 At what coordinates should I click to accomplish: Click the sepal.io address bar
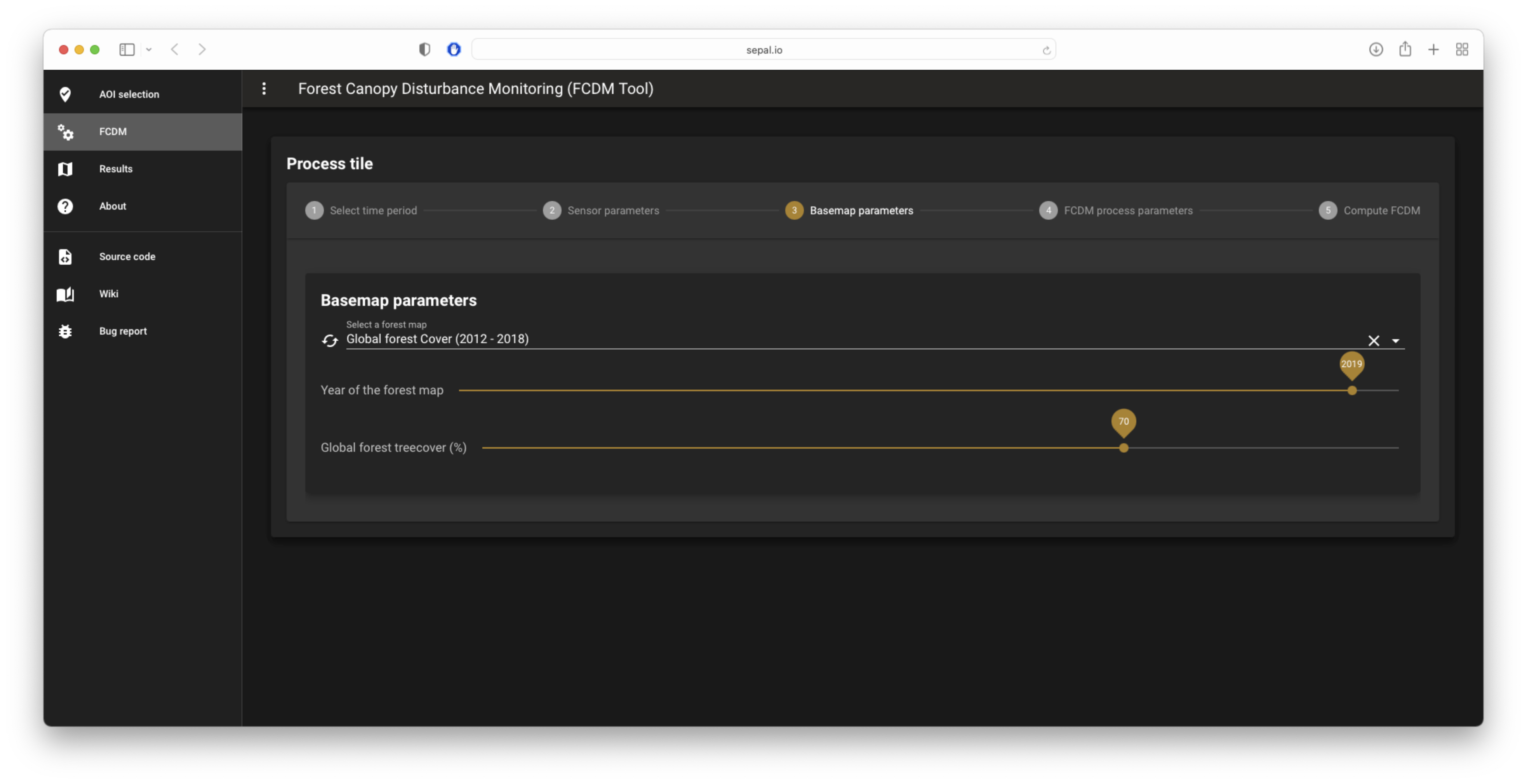[x=763, y=50]
